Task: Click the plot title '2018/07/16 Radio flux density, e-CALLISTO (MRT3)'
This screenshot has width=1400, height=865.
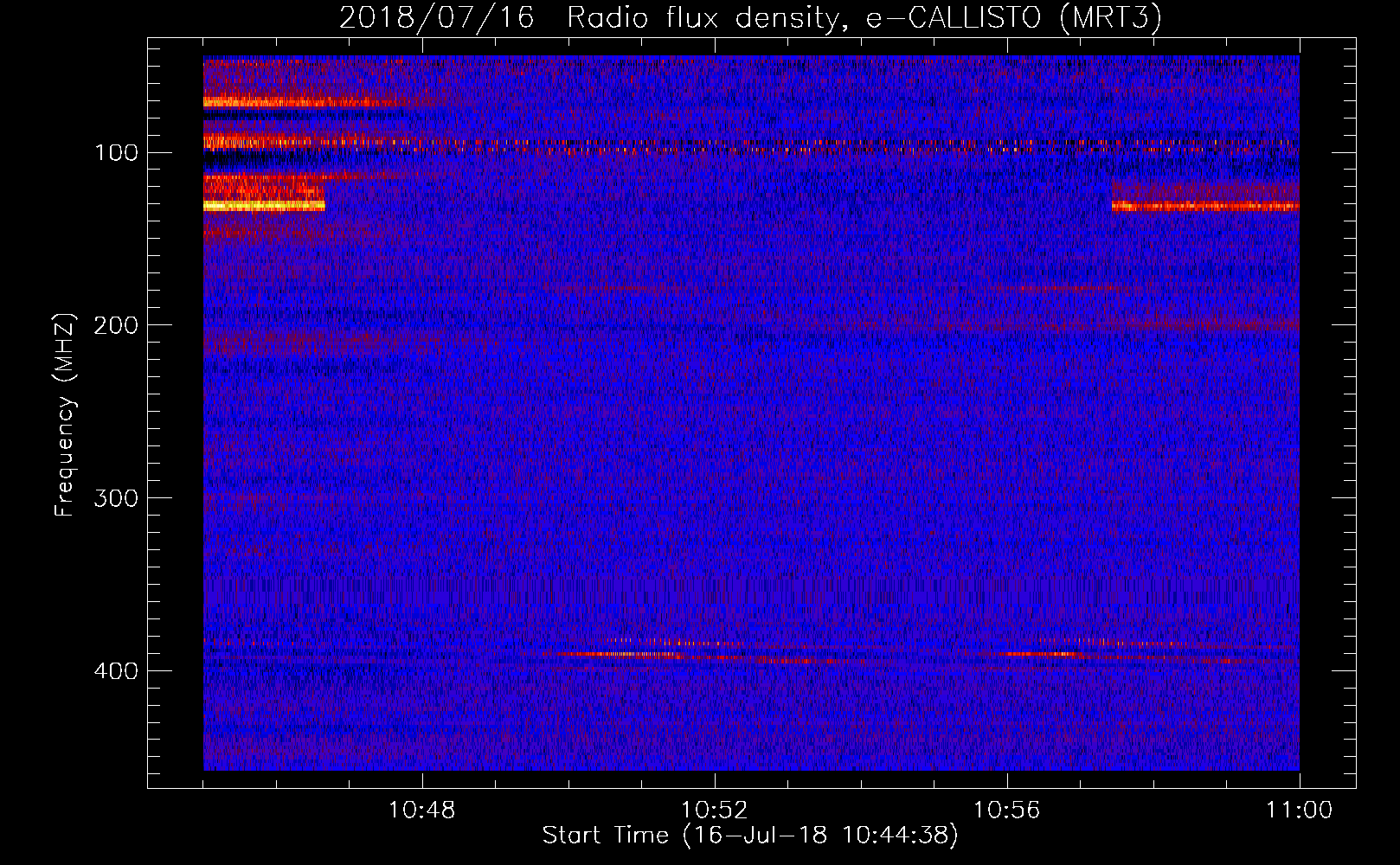Action: point(750,17)
